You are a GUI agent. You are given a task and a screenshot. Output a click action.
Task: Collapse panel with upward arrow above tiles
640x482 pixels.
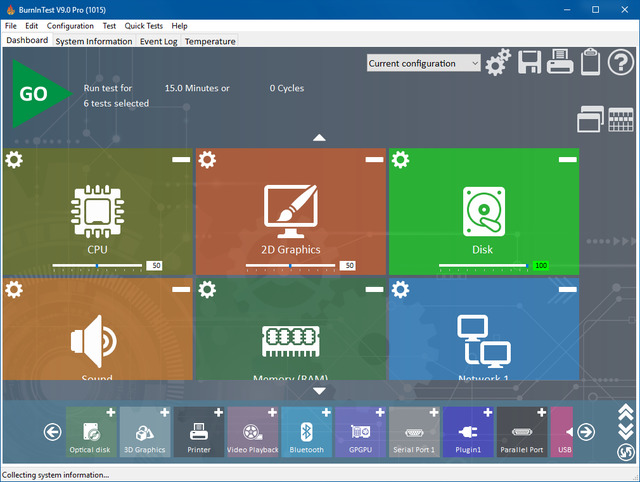319,138
